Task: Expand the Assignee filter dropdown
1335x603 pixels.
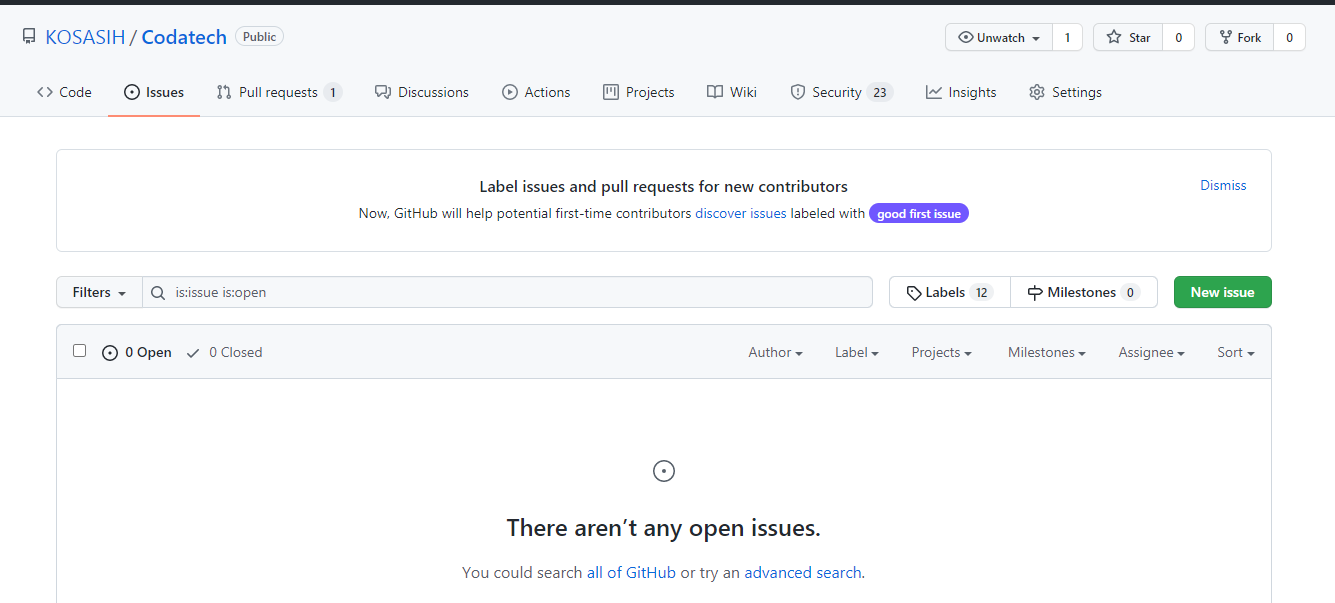Action: 1151,352
